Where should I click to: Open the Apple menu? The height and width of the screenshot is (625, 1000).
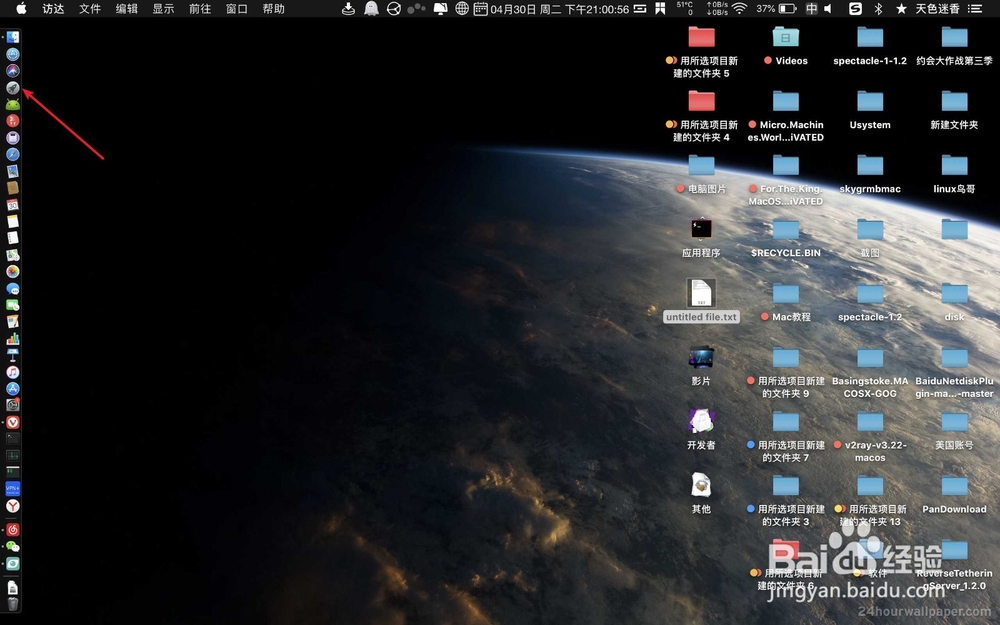tap(21, 8)
